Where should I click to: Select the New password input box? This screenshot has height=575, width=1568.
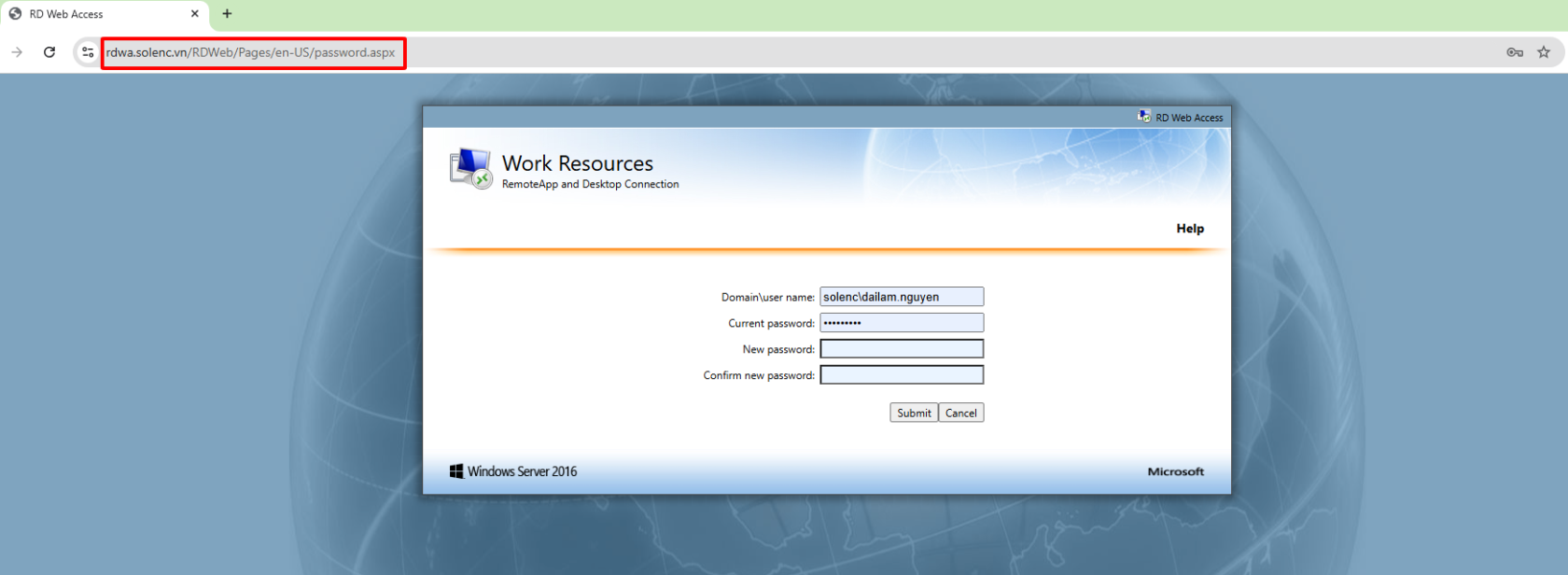click(901, 349)
